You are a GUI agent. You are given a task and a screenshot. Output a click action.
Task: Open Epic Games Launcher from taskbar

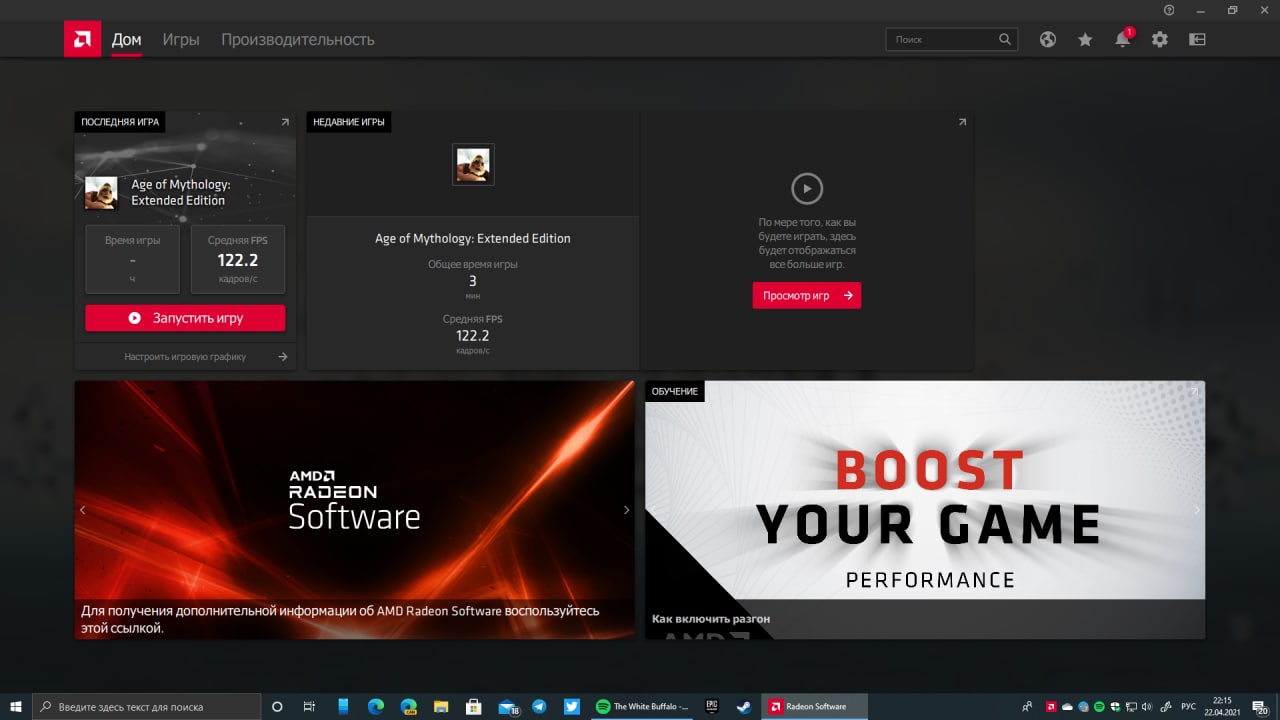(712, 706)
